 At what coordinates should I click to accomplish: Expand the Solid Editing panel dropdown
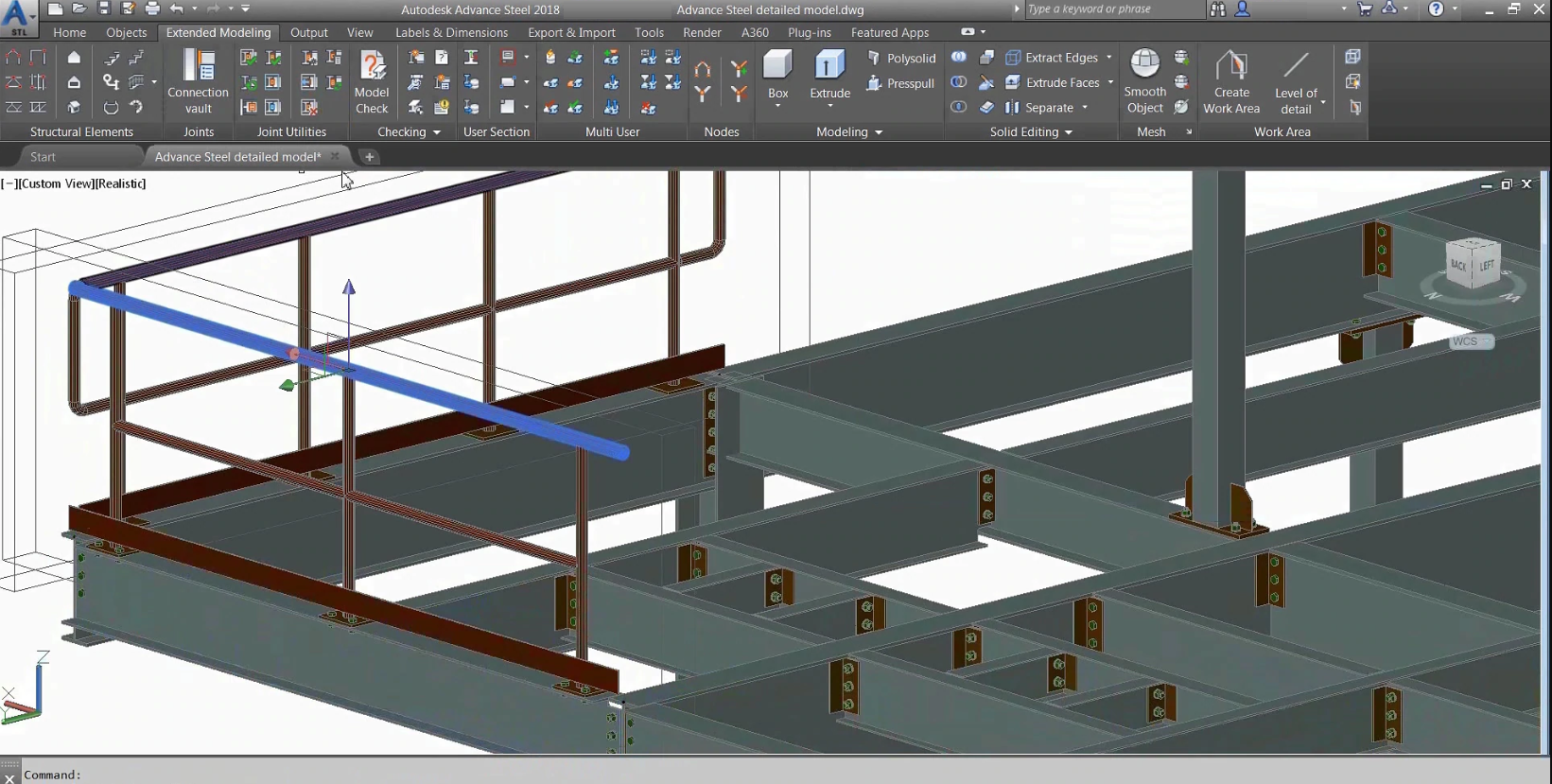click(1069, 132)
